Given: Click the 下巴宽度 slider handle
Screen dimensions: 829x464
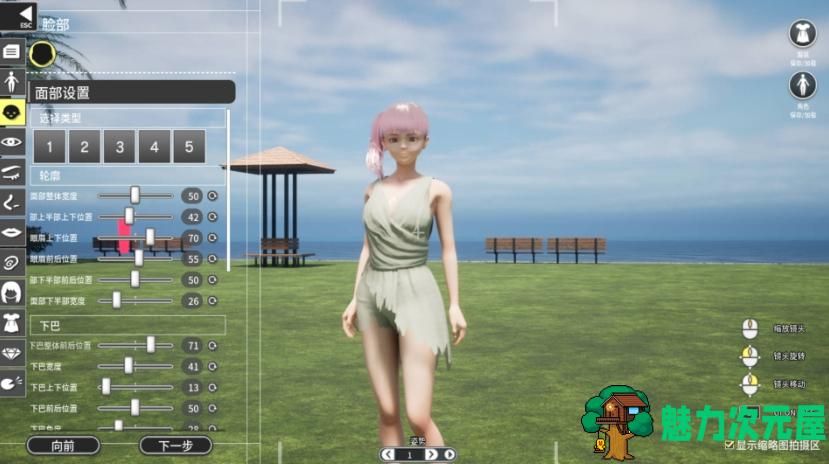Looking at the screenshot, I should coord(128,366).
